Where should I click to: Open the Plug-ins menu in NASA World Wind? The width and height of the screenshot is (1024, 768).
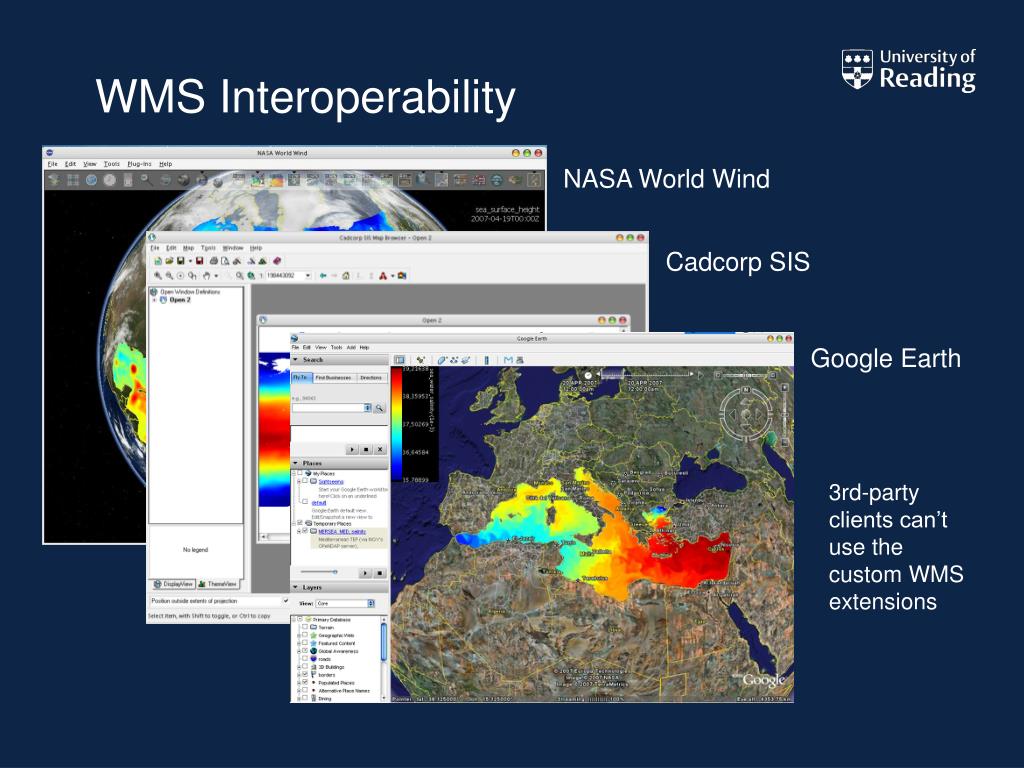point(139,164)
